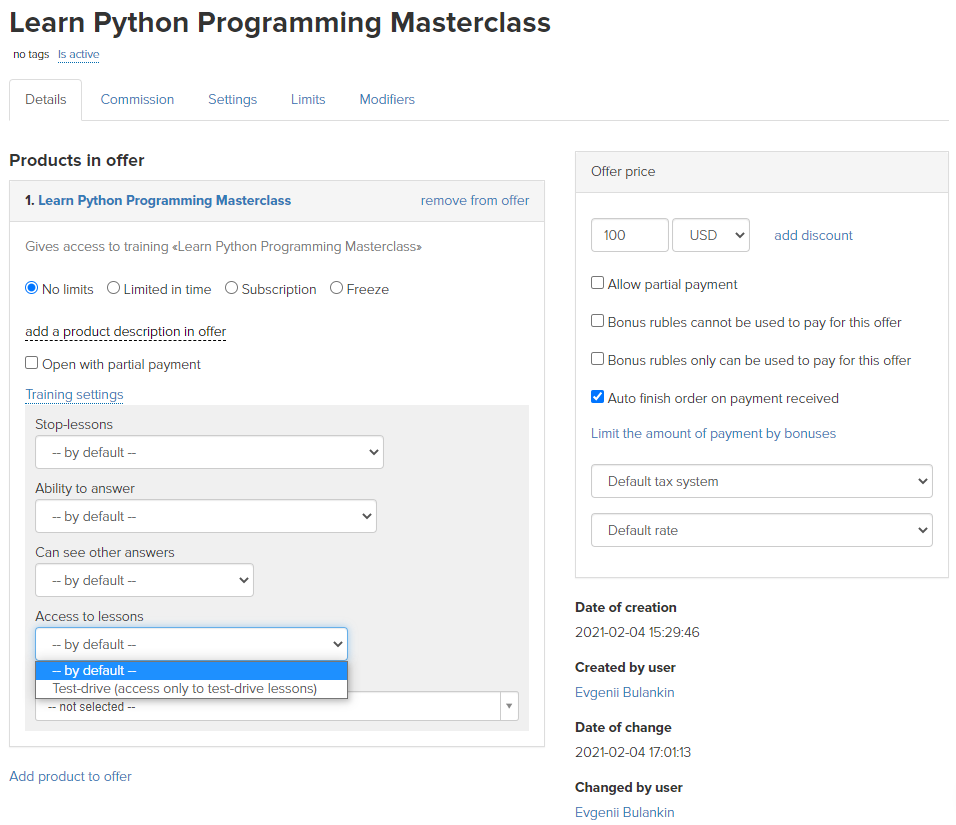The image size is (956, 825).
Task: Select the Limited in time radio option
Action: (x=113, y=288)
